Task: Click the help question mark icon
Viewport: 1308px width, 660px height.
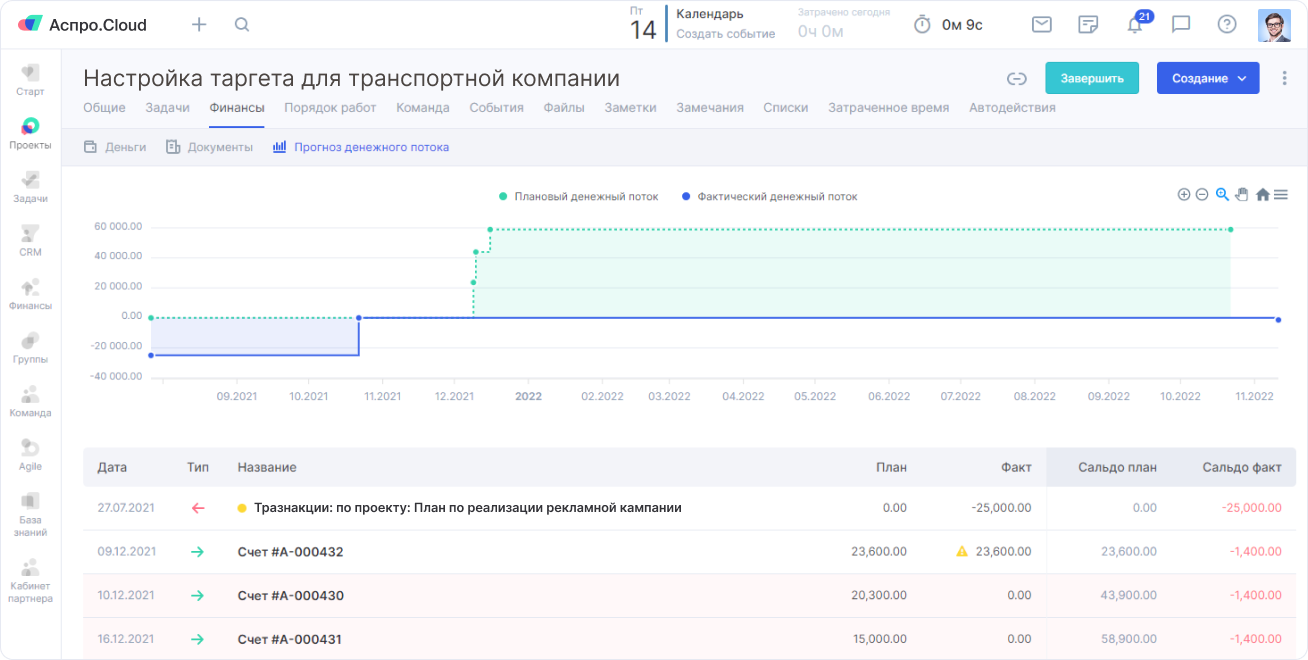Action: click(x=1227, y=25)
